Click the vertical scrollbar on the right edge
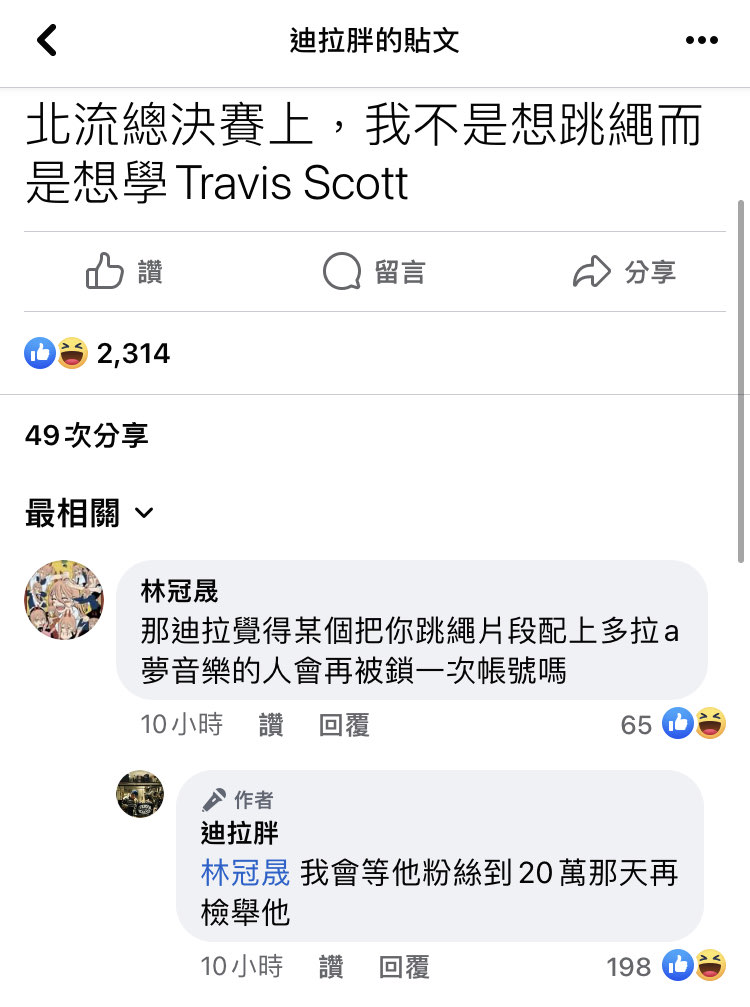Viewport: 750px width, 1007px height. [x=741, y=381]
